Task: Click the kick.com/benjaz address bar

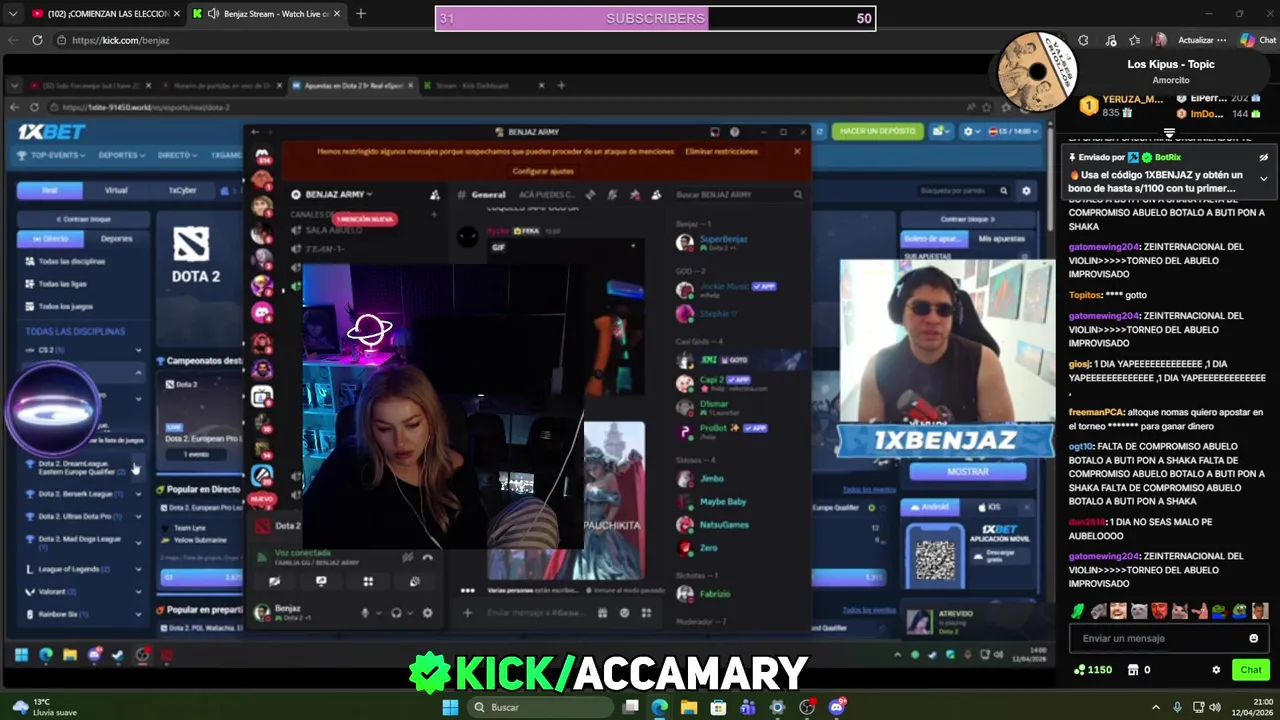Action: click(x=540, y=40)
